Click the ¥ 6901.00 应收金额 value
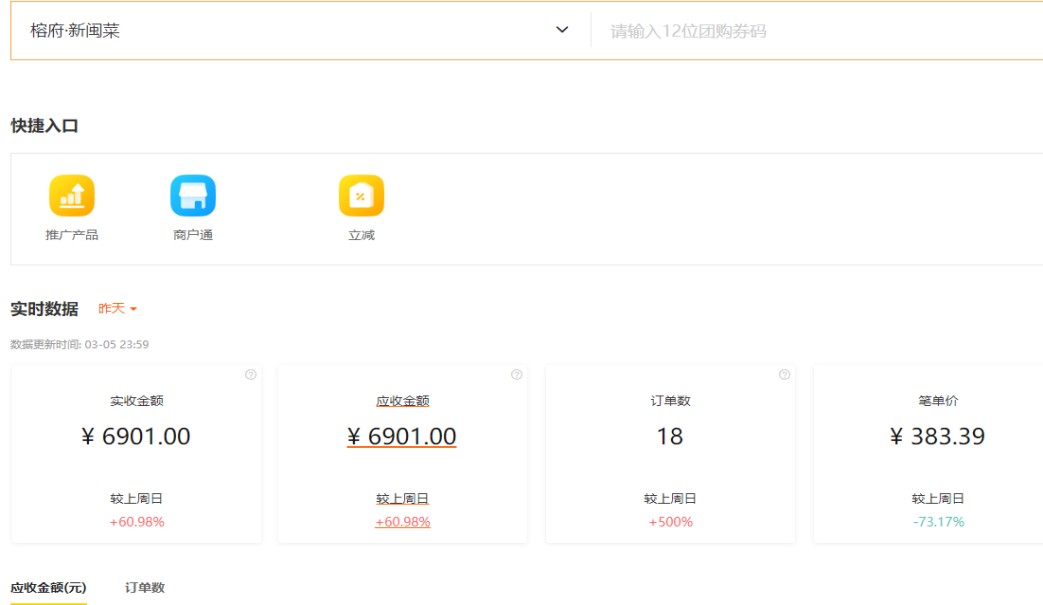The height and width of the screenshot is (605, 1043). [402, 437]
